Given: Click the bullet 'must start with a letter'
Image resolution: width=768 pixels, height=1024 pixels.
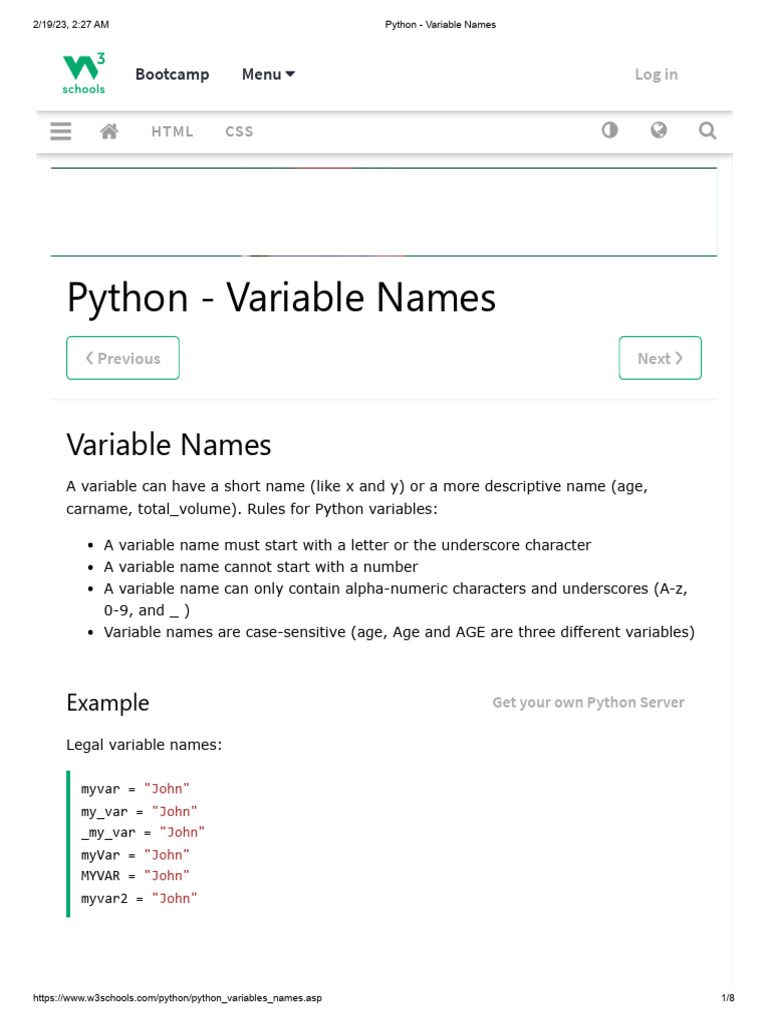Looking at the screenshot, I should coord(347,545).
